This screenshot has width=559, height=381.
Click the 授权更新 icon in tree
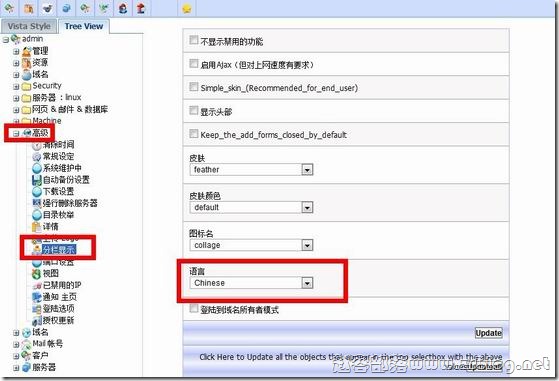(37, 321)
